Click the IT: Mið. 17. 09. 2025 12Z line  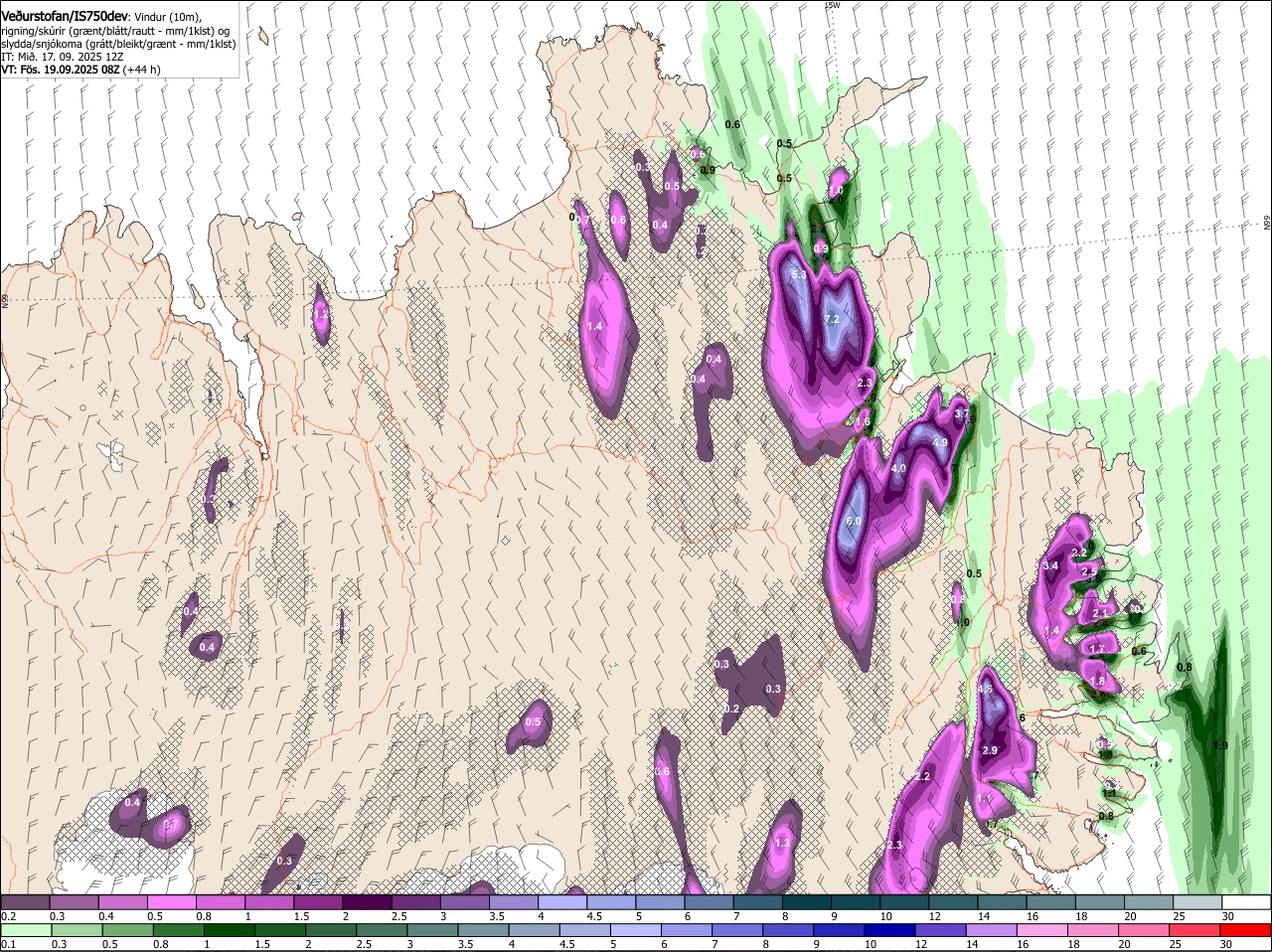point(62,57)
